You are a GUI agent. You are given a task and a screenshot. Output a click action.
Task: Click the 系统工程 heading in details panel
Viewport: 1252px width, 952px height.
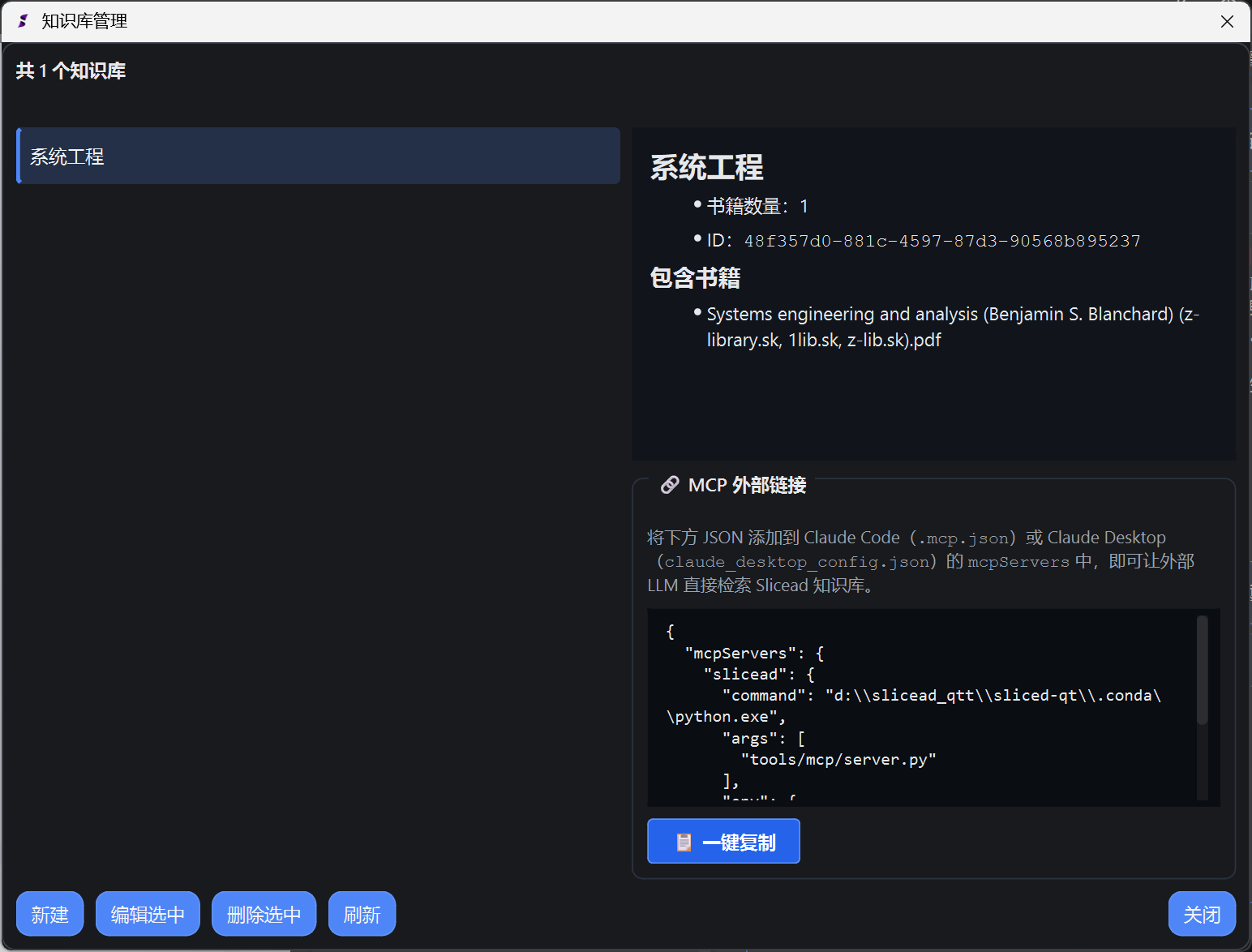click(706, 167)
